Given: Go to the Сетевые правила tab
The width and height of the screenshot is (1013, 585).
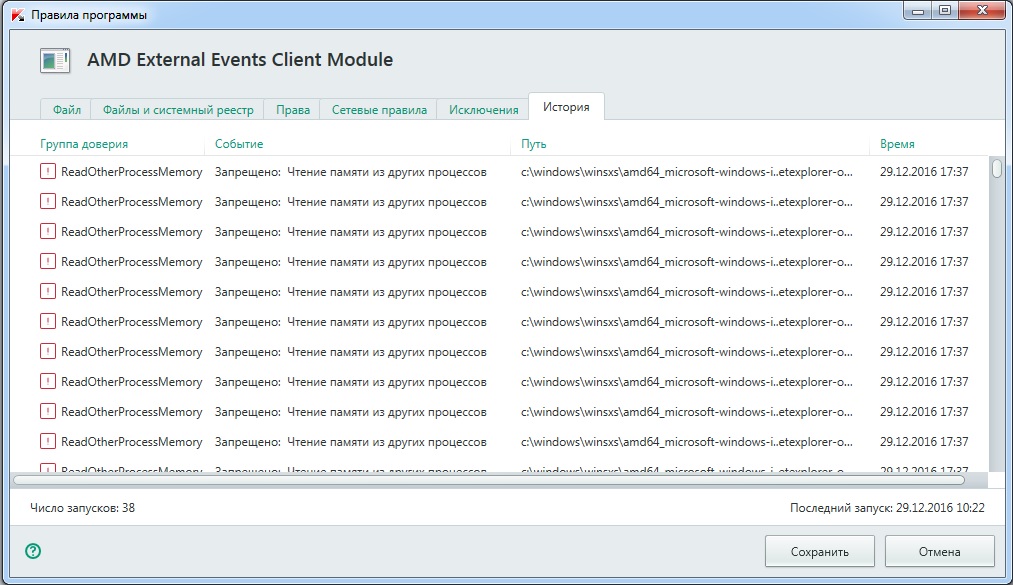Looking at the screenshot, I should pos(379,110).
